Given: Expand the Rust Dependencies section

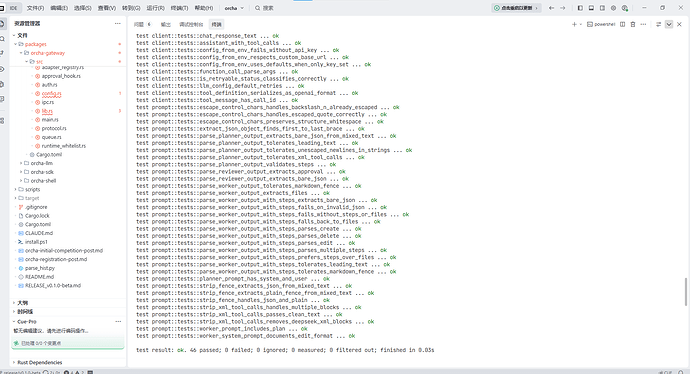Looking at the screenshot, I should pos(40,363).
